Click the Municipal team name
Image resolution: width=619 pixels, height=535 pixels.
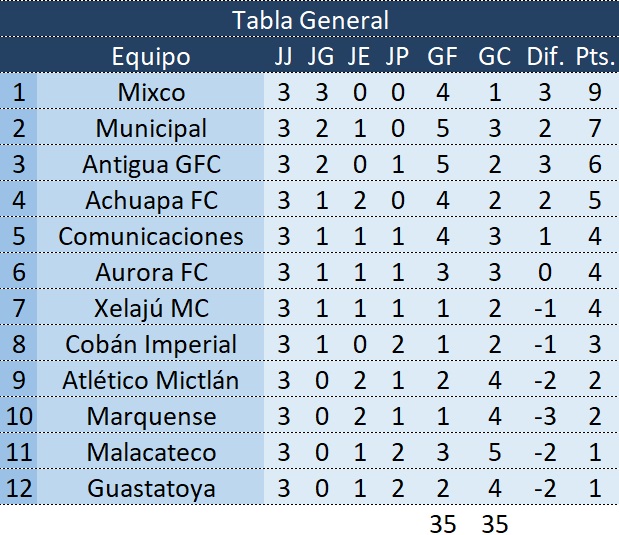click(151, 128)
